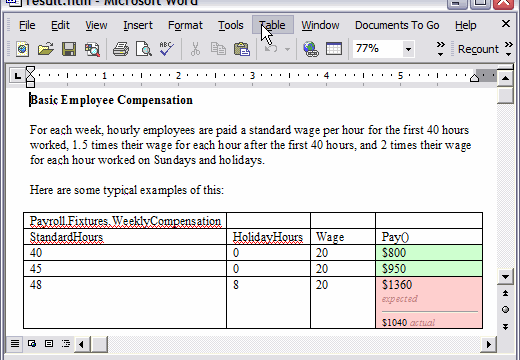Print the document with the printer icon
The image size is (520, 360).
121,49
